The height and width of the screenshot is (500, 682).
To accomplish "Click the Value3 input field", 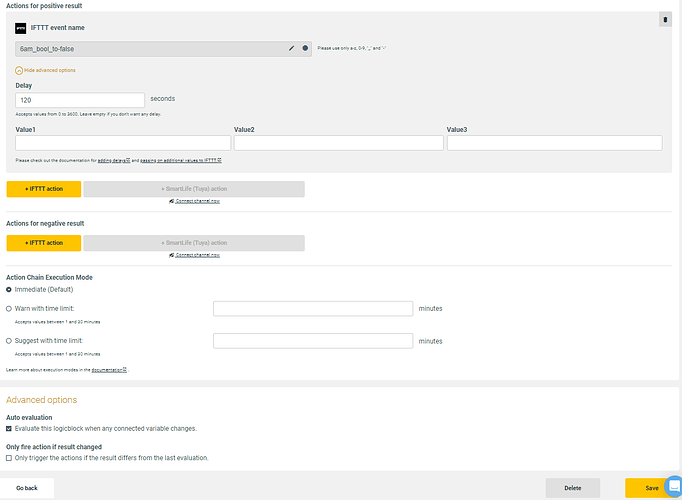I will pyautogui.click(x=555, y=143).
